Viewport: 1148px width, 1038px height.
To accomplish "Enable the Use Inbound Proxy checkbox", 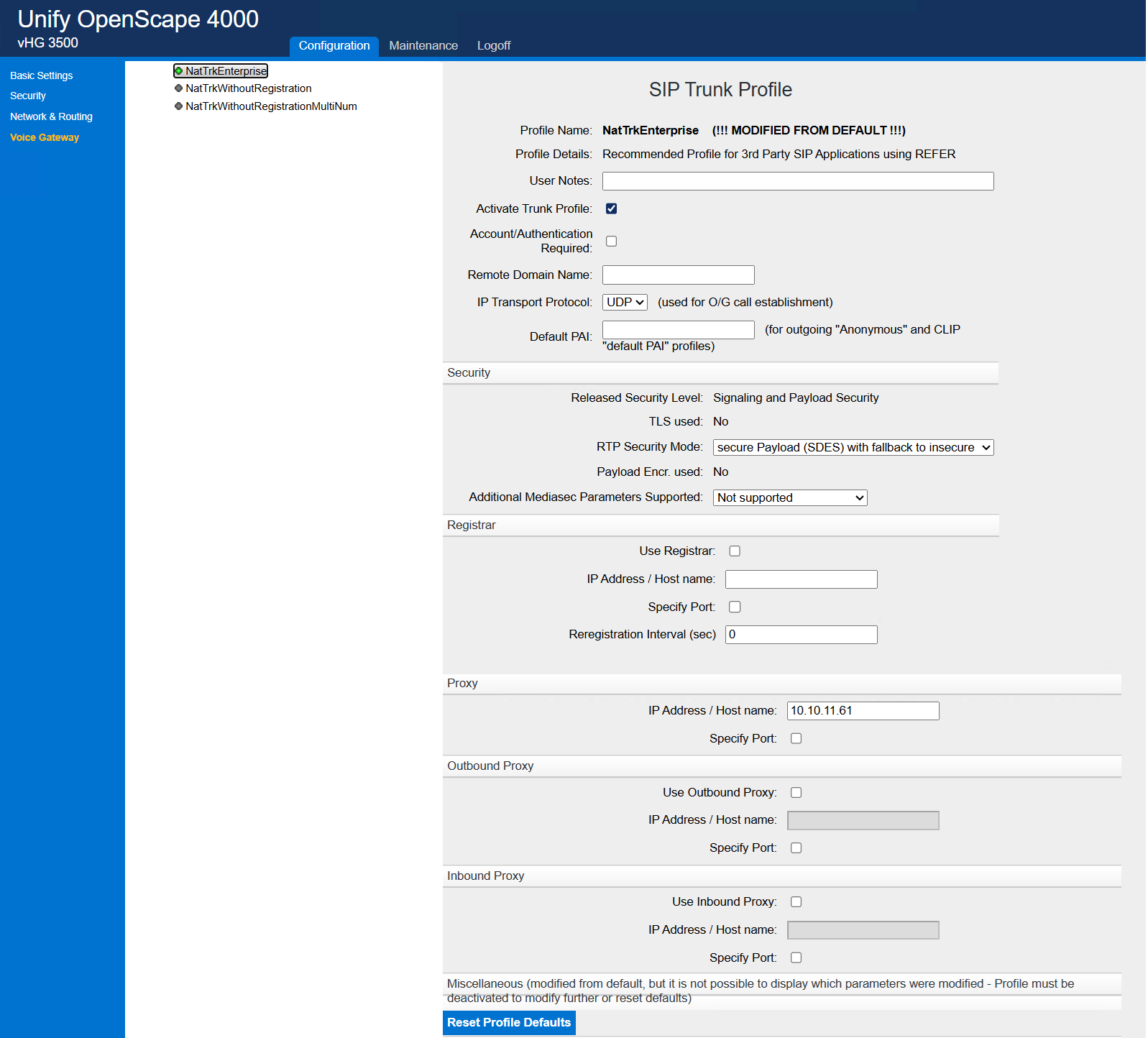I will [796, 902].
